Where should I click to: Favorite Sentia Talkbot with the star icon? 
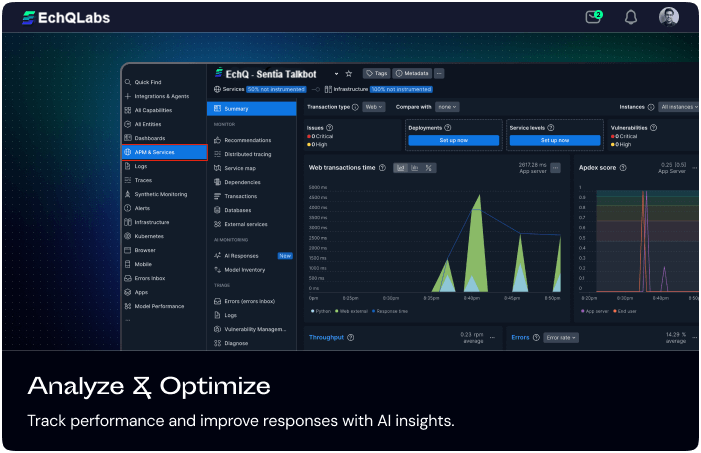pyautogui.click(x=349, y=73)
